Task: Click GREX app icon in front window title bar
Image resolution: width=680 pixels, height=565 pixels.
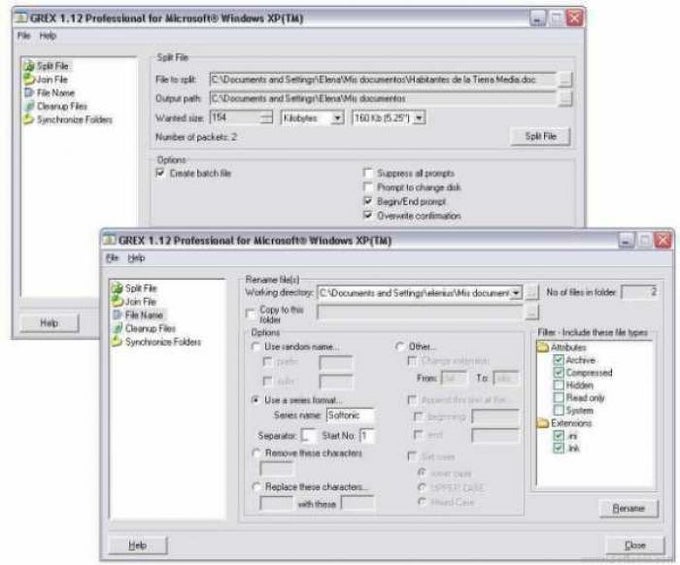Action: pyautogui.click(x=109, y=240)
